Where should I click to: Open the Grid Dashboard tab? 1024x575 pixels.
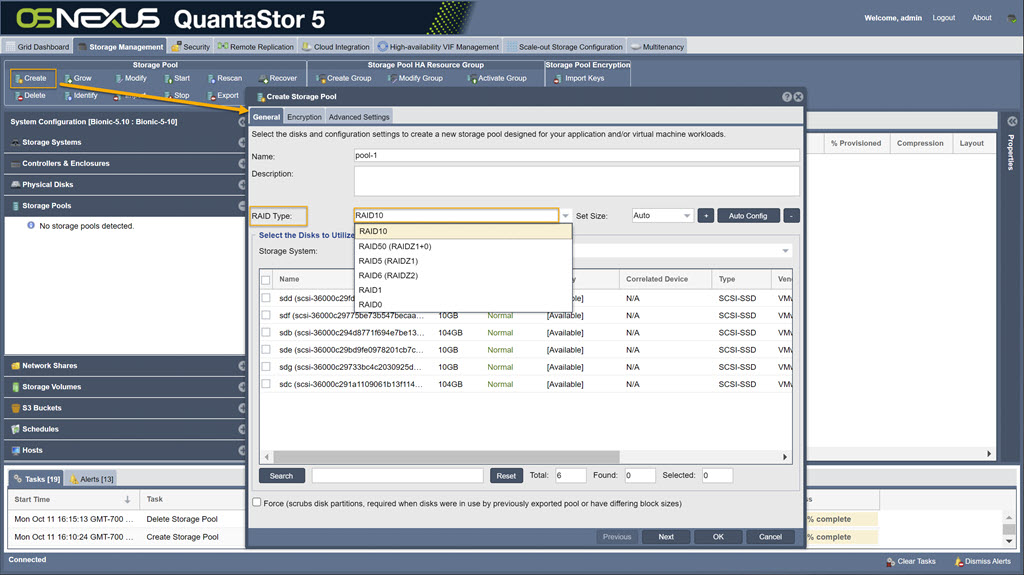tap(37, 47)
